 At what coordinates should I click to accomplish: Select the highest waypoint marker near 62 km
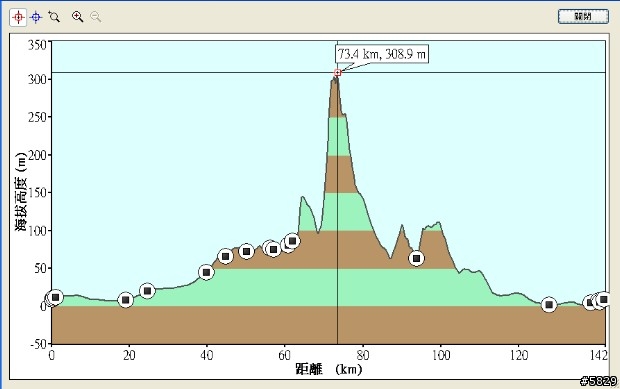tap(293, 241)
